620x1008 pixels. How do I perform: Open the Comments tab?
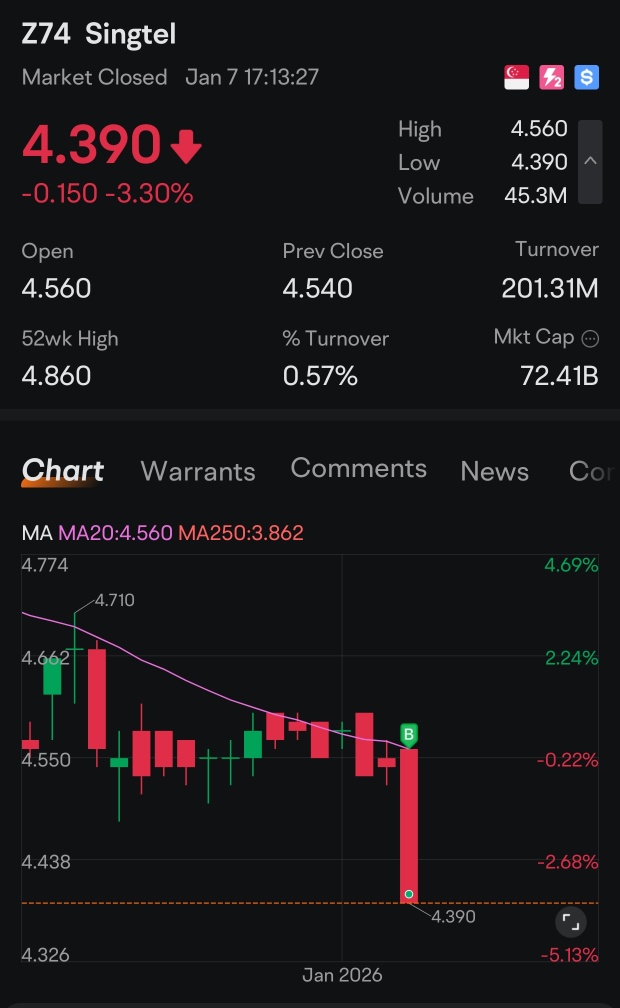[x=358, y=469]
